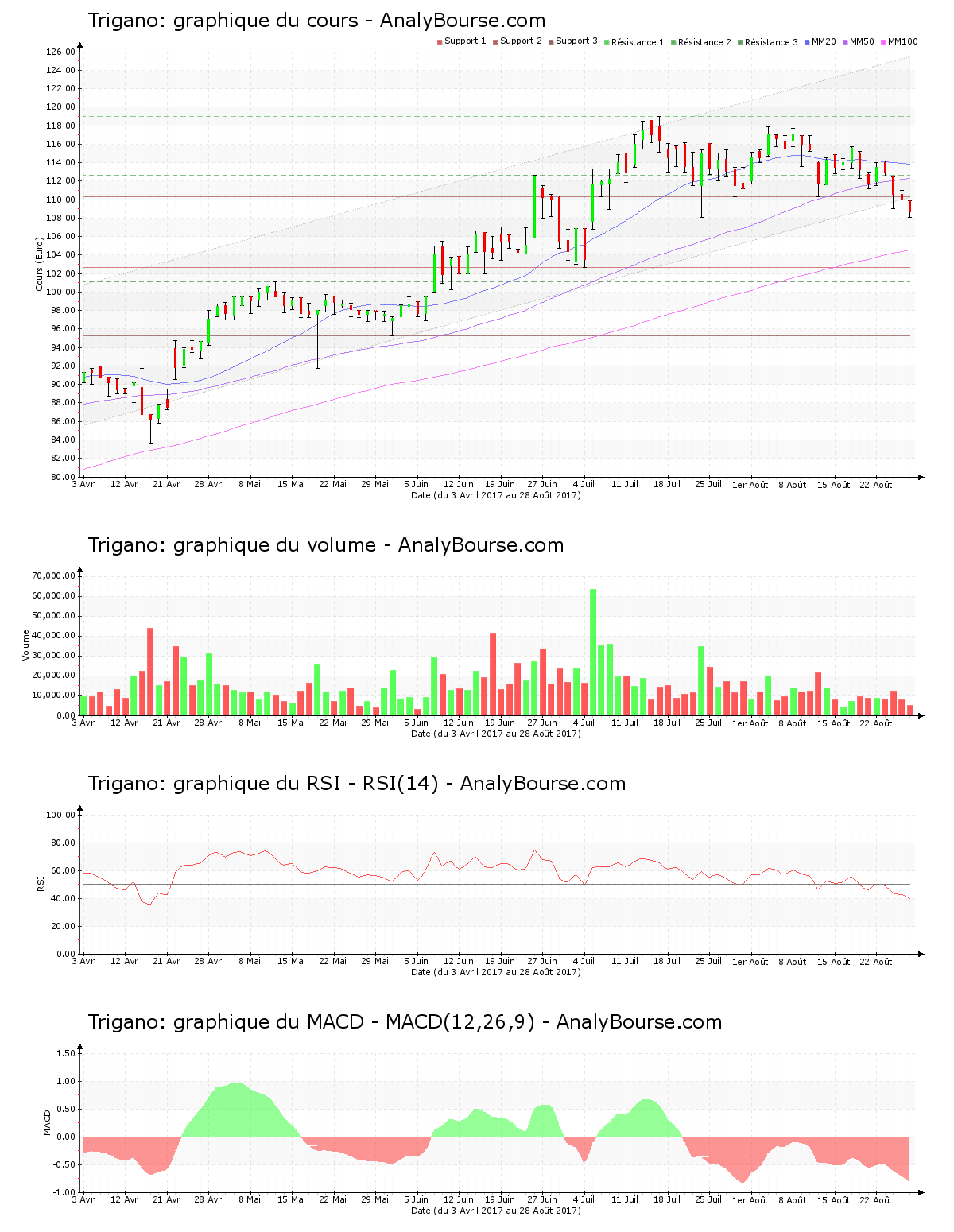Click the date range caption under the price chart
954x1232 pixels.
click(x=495, y=495)
